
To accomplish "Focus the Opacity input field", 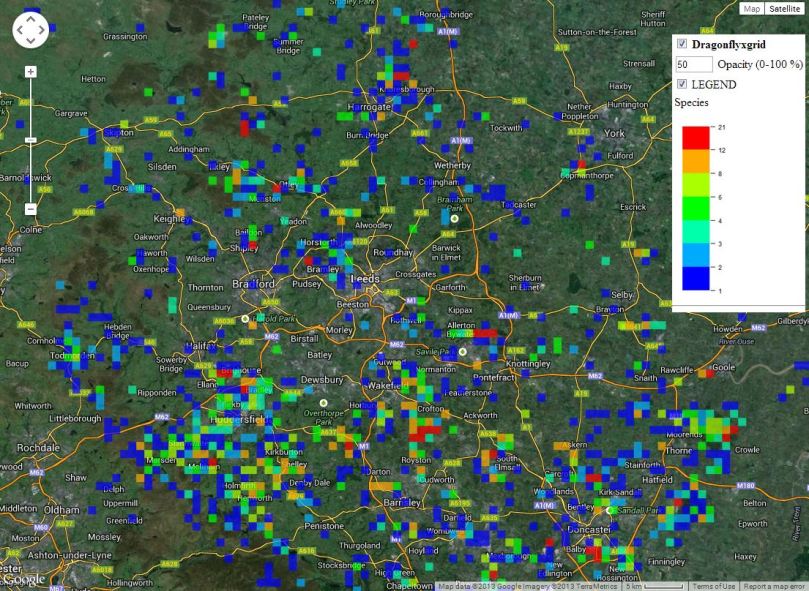I will click(x=694, y=64).
